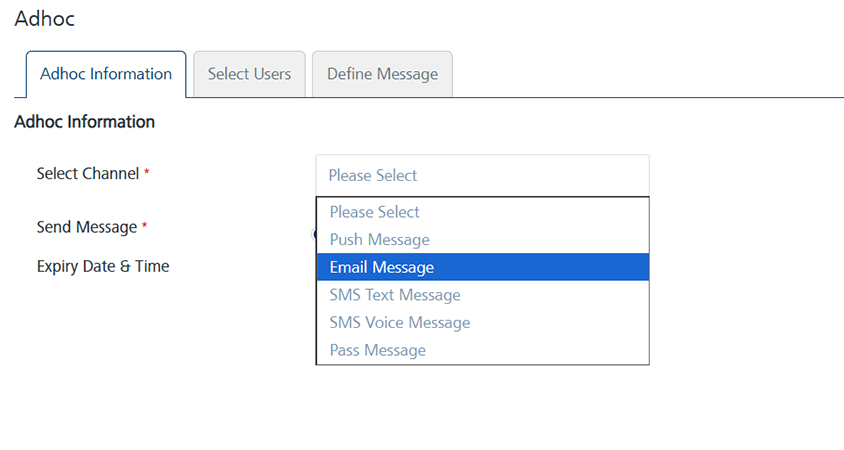The image size is (844, 450).
Task: Reset channel to Please Select list option
Action: point(482,212)
